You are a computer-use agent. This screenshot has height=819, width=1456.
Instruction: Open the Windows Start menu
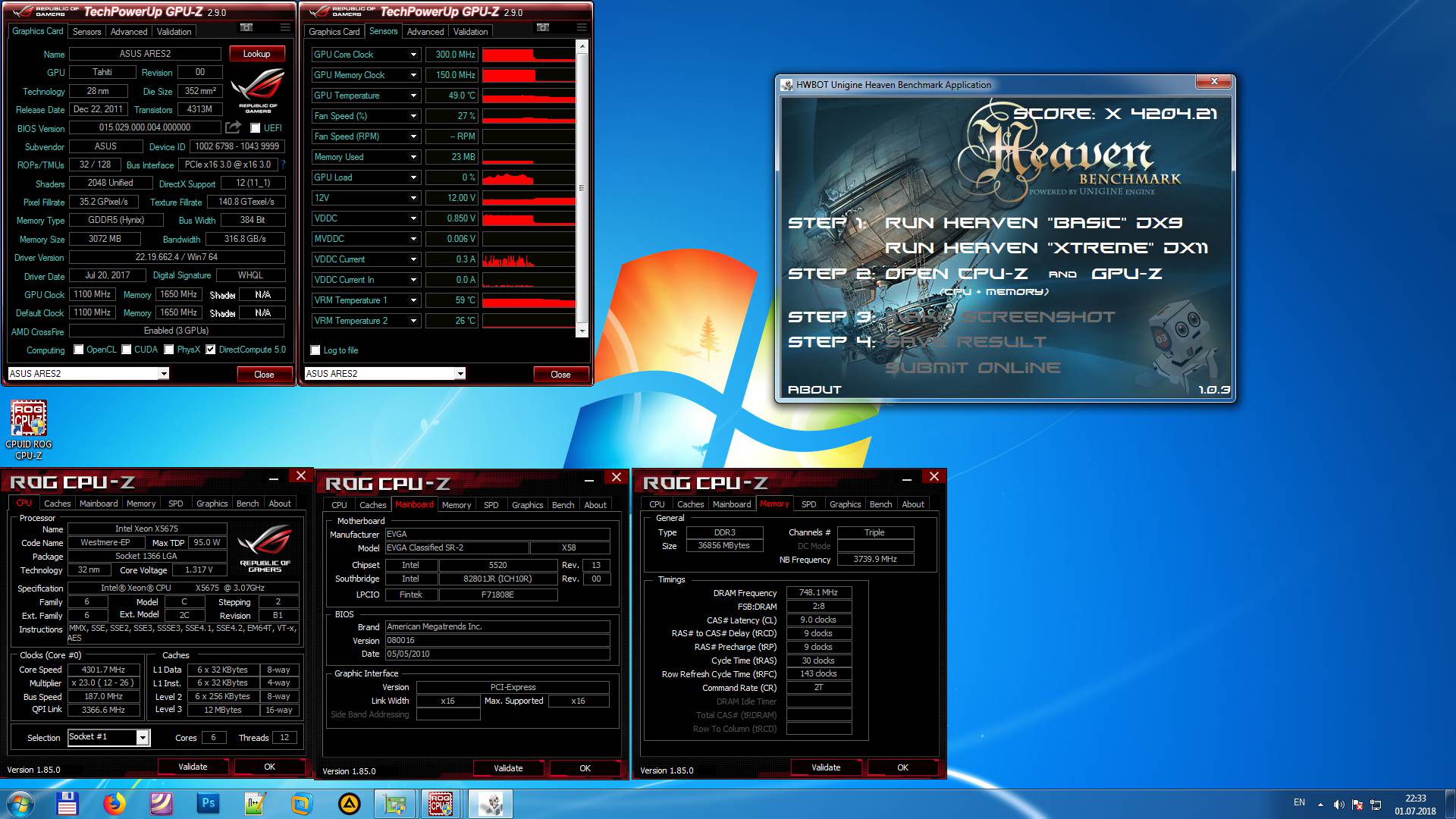point(20,804)
